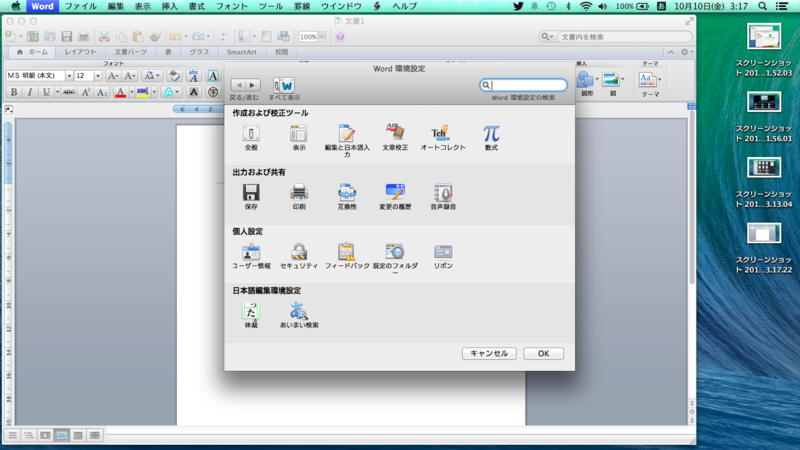800x450 pixels.
Task: Open the Word menu in menu bar
Action: coord(42,6)
